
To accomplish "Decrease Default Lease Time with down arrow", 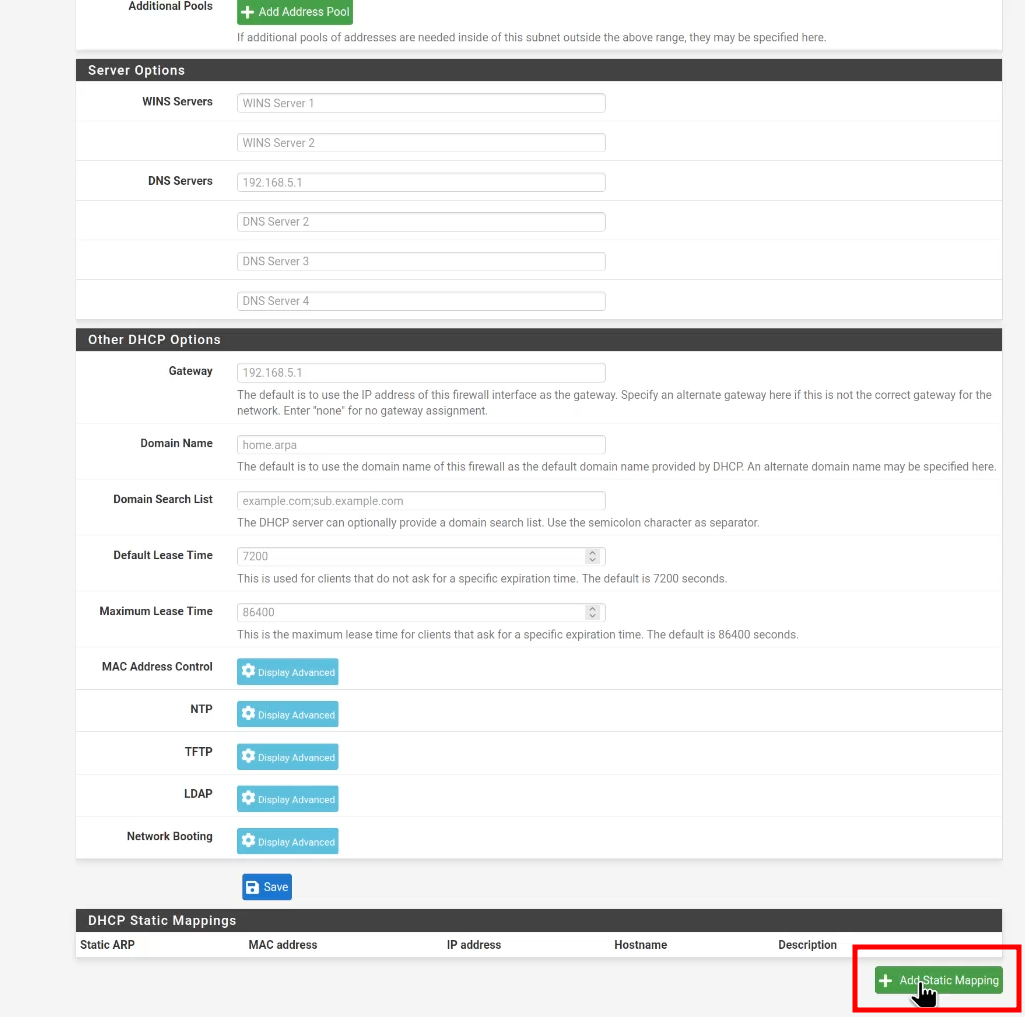I will [x=592, y=560].
